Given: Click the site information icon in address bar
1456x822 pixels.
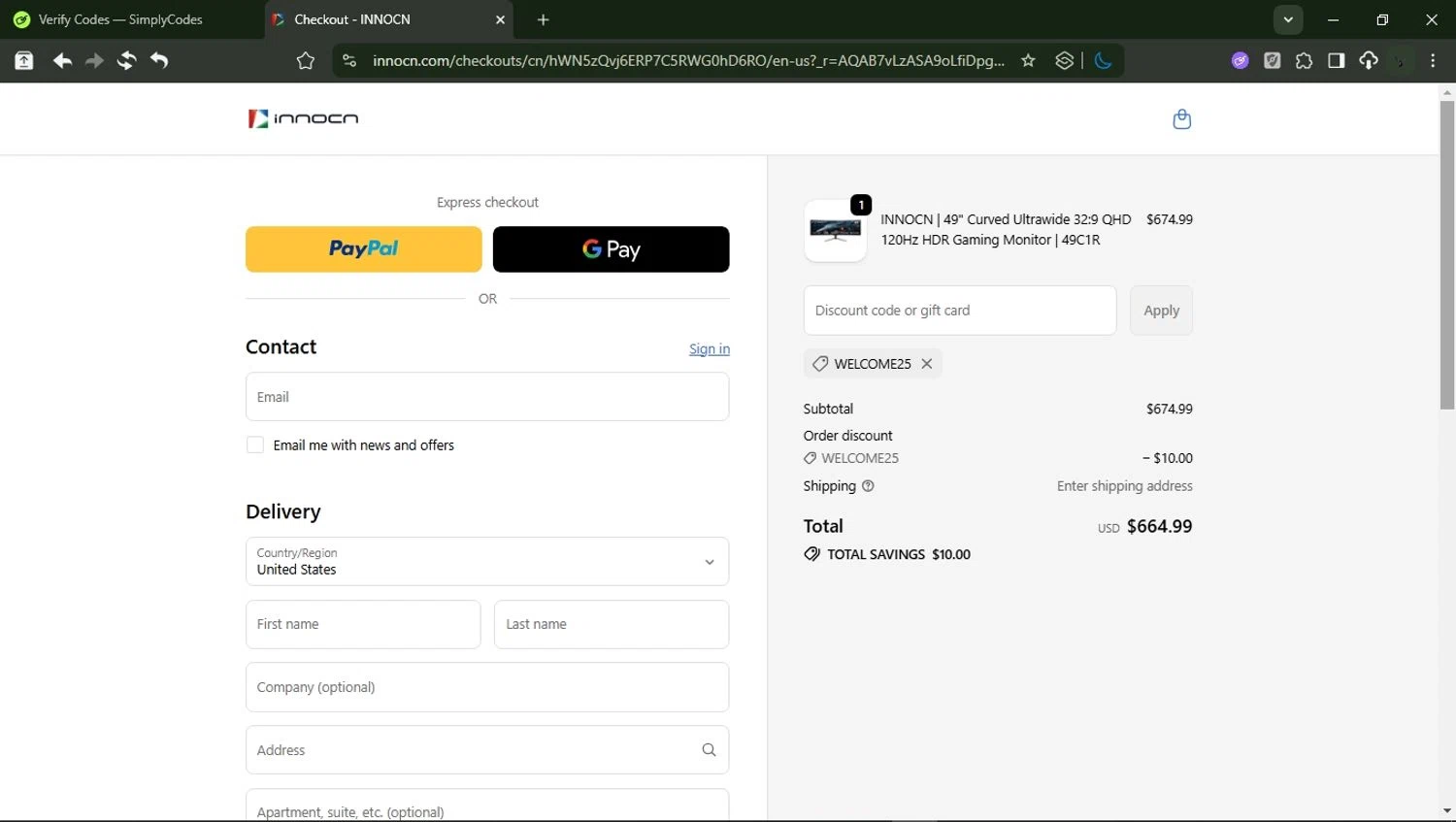Looking at the screenshot, I should [349, 60].
